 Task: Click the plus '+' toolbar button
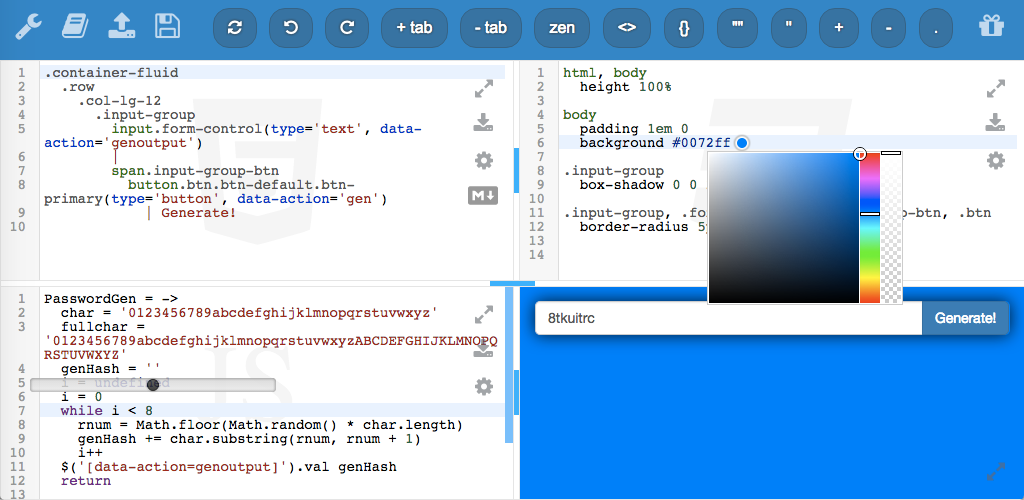[x=839, y=27]
